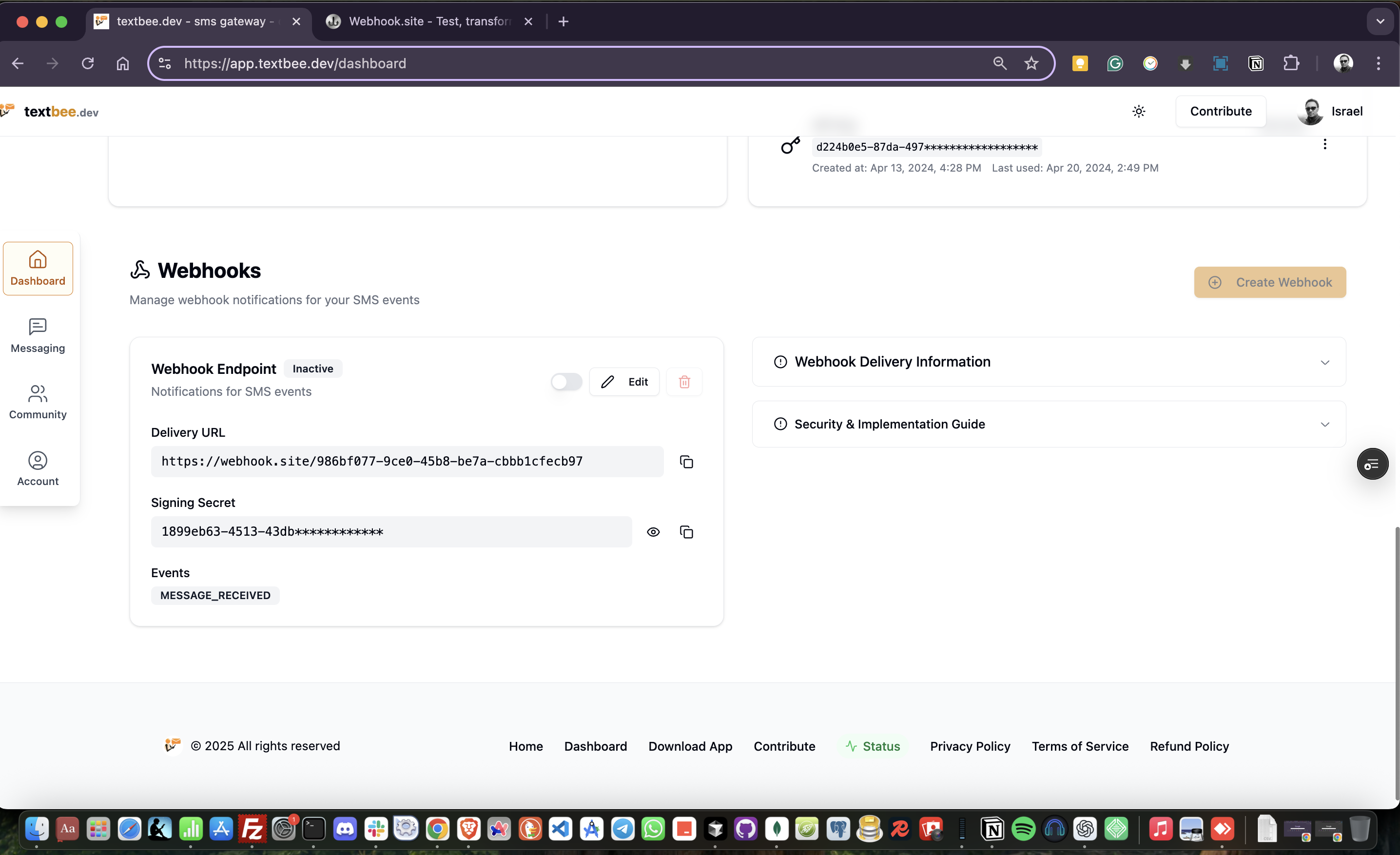Open the API key options menu
The image size is (1400, 855).
pyautogui.click(x=1324, y=144)
